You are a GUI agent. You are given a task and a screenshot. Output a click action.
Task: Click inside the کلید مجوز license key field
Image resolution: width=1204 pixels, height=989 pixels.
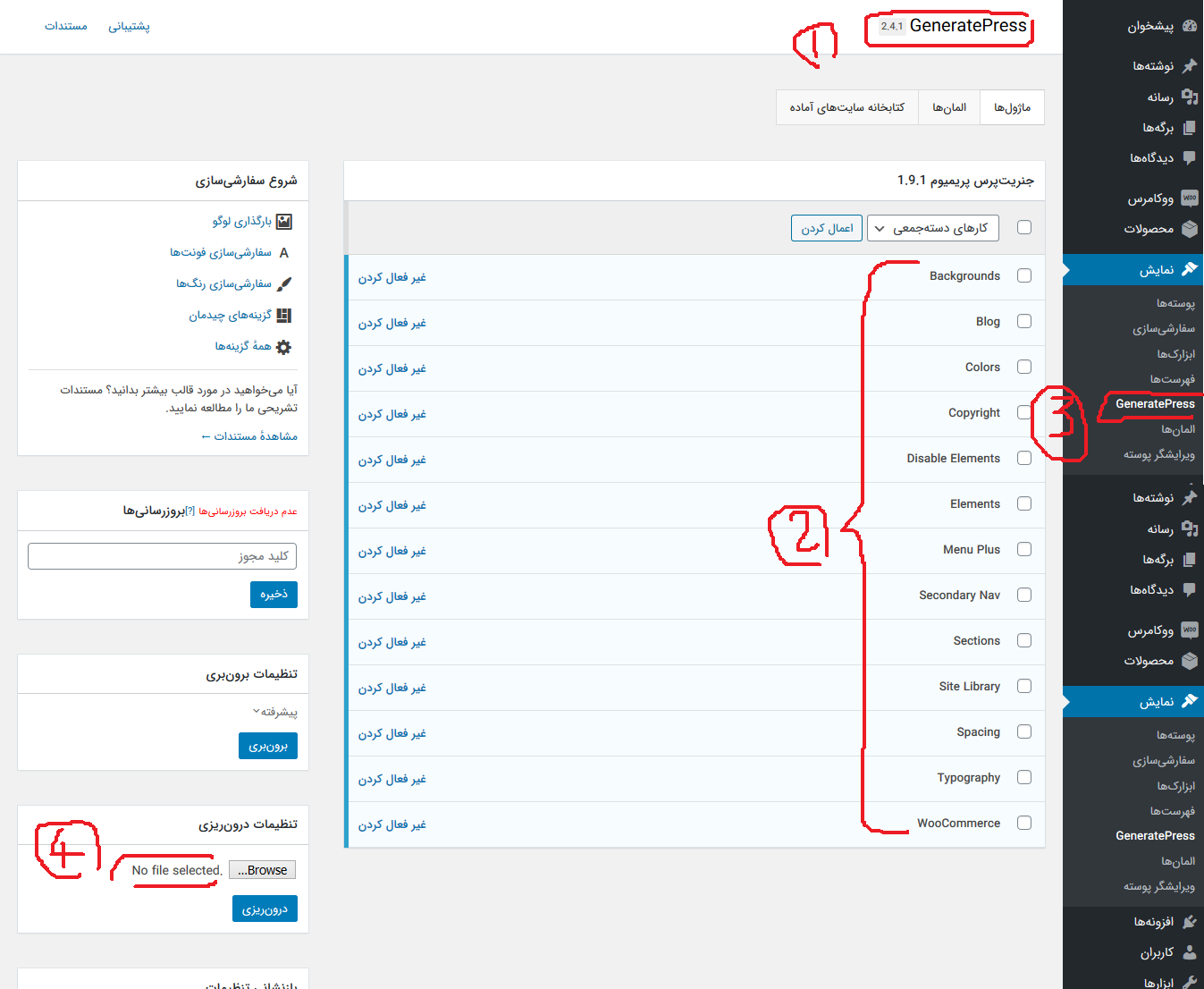pos(163,556)
